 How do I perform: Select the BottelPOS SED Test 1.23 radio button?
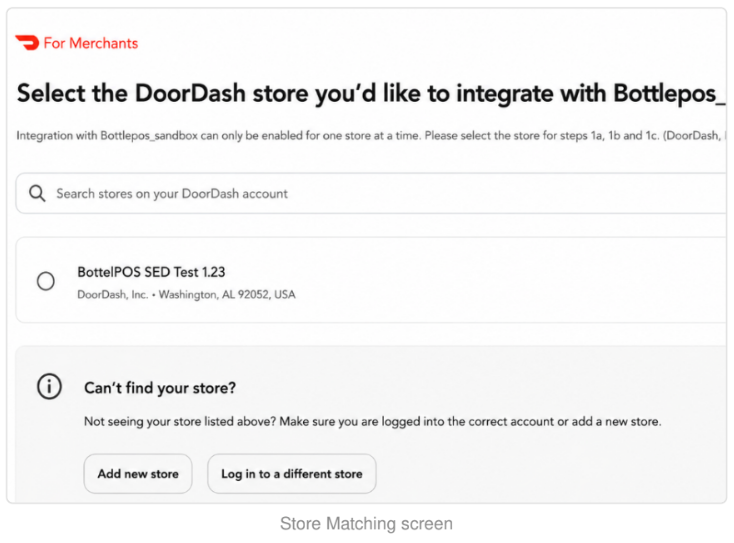[x=46, y=281]
